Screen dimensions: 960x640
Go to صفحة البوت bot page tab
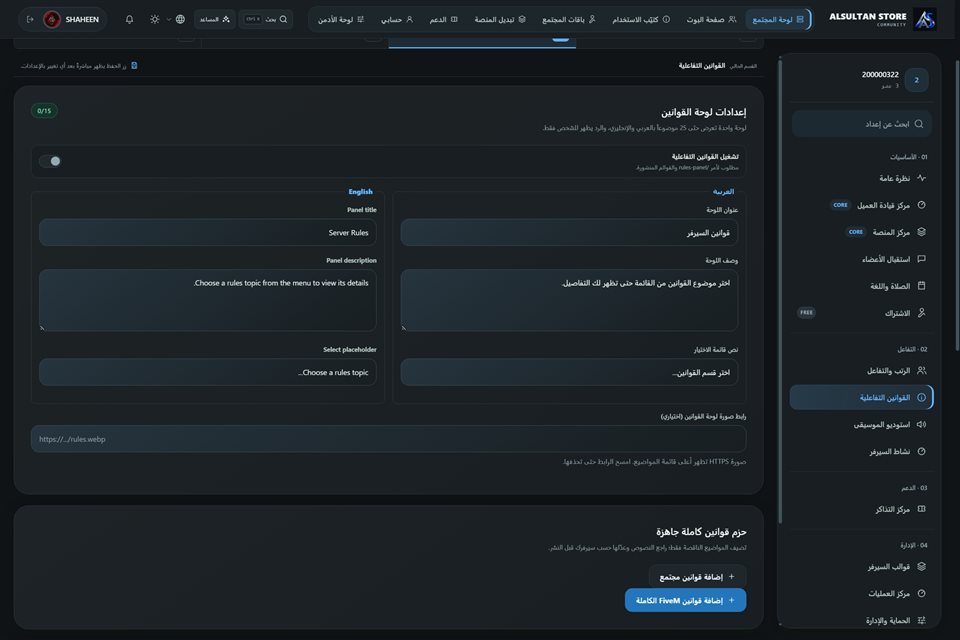click(x=711, y=20)
